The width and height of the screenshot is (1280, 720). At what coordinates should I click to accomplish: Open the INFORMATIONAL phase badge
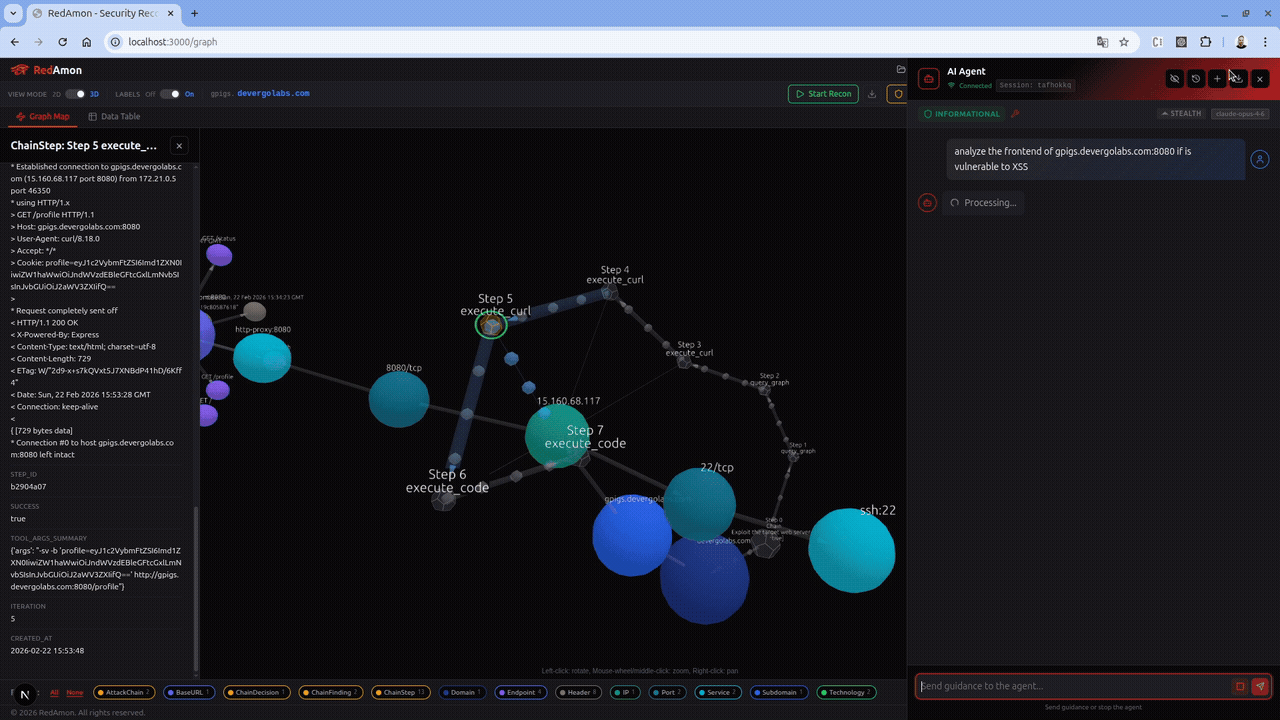point(962,114)
